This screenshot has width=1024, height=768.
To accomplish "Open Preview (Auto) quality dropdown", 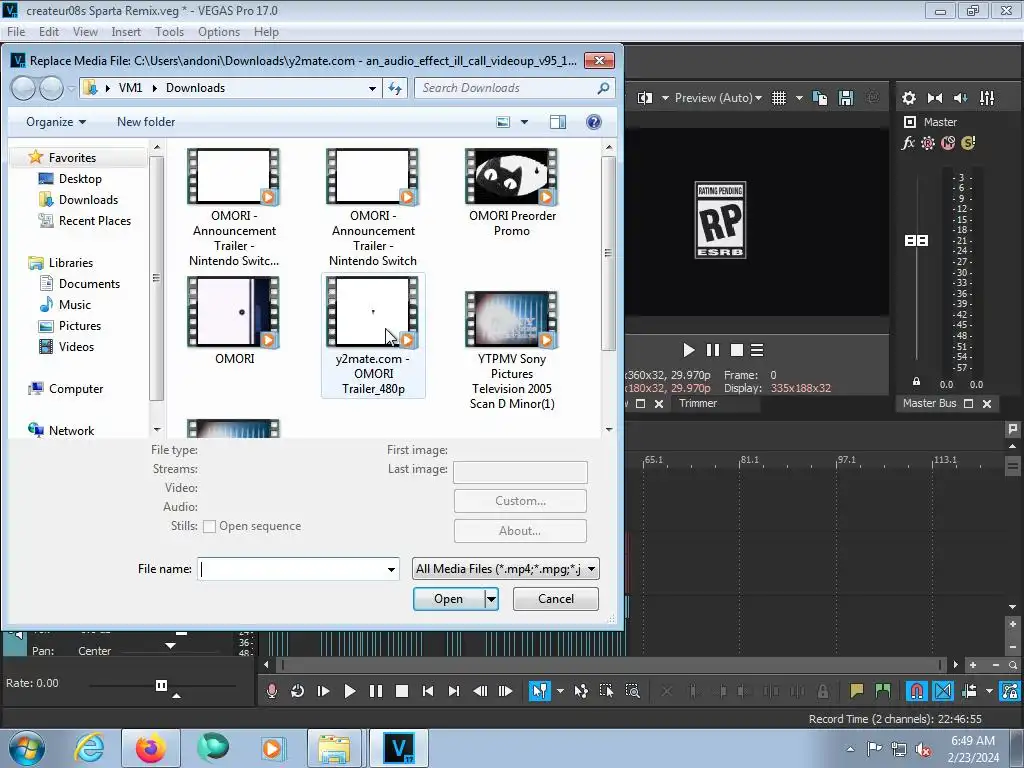I will coord(718,98).
